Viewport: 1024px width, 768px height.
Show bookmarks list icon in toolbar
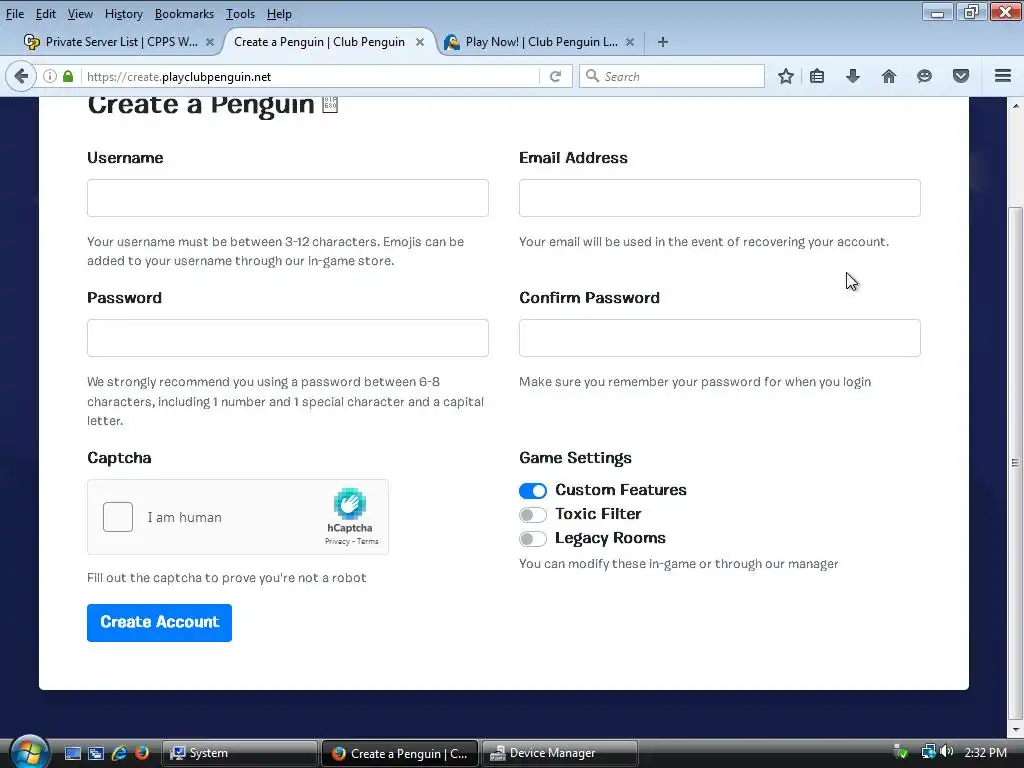[817, 76]
